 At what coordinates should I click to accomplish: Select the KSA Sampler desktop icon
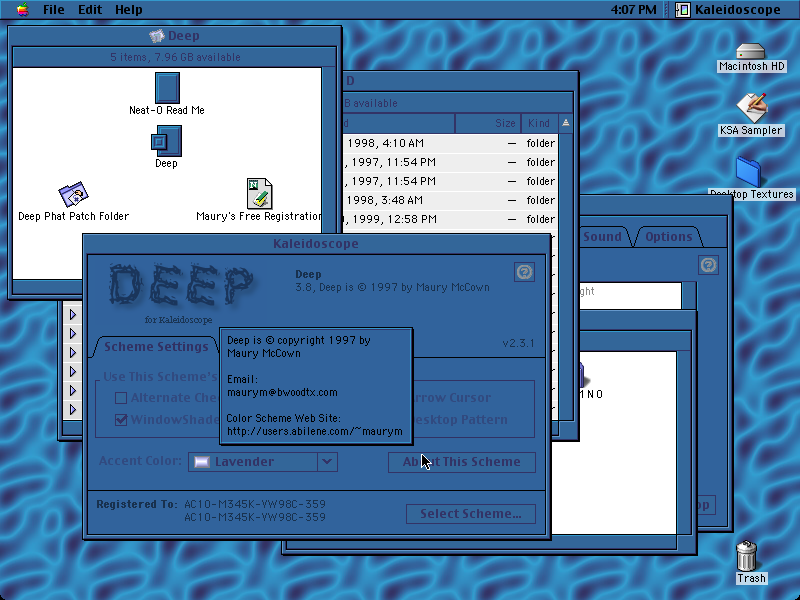pyautogui.click(x=751, y=108)
